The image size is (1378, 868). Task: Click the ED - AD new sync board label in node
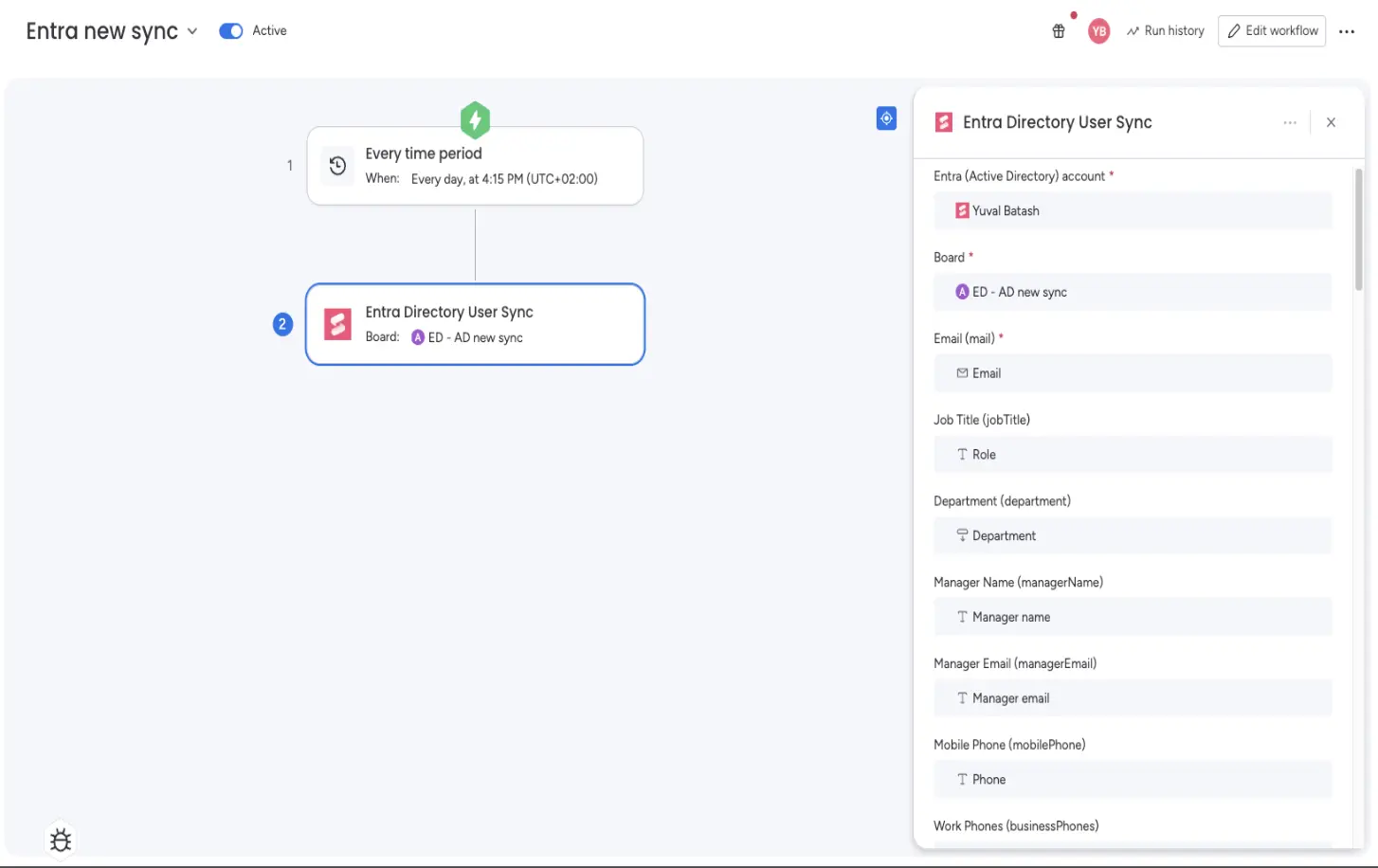coord(467,337)
